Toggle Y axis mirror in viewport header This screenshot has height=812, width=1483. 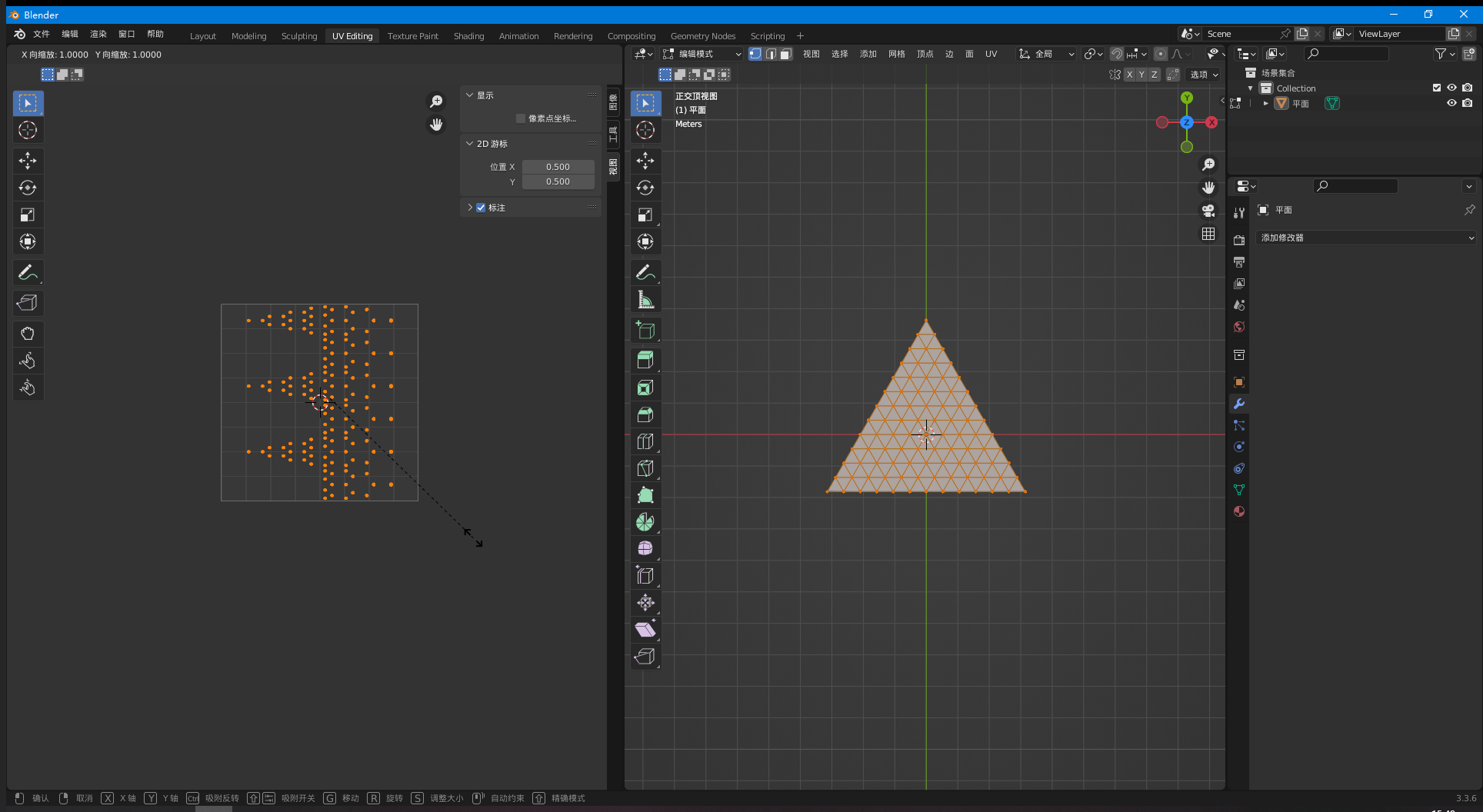tap(1141, 75)
